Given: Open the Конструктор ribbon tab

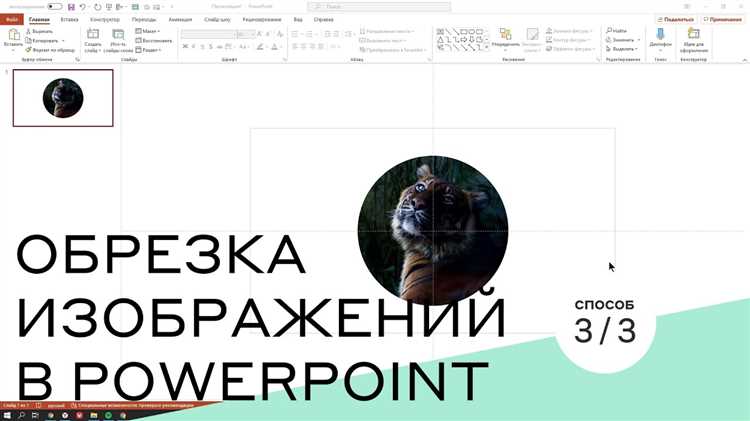Looking at the screenshot, I should [x=105, y=20].
